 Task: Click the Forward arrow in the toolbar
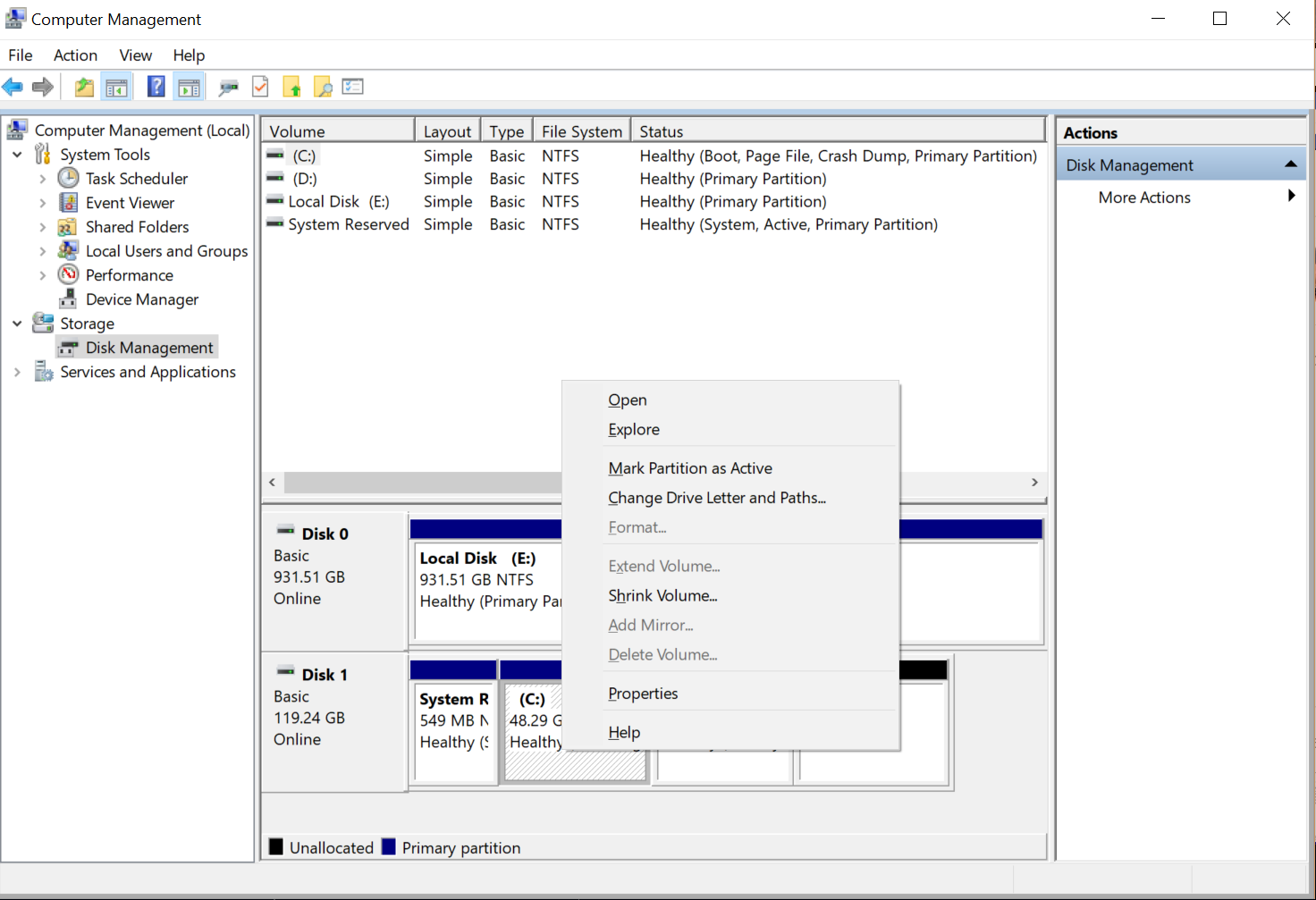tap(42, 87)
